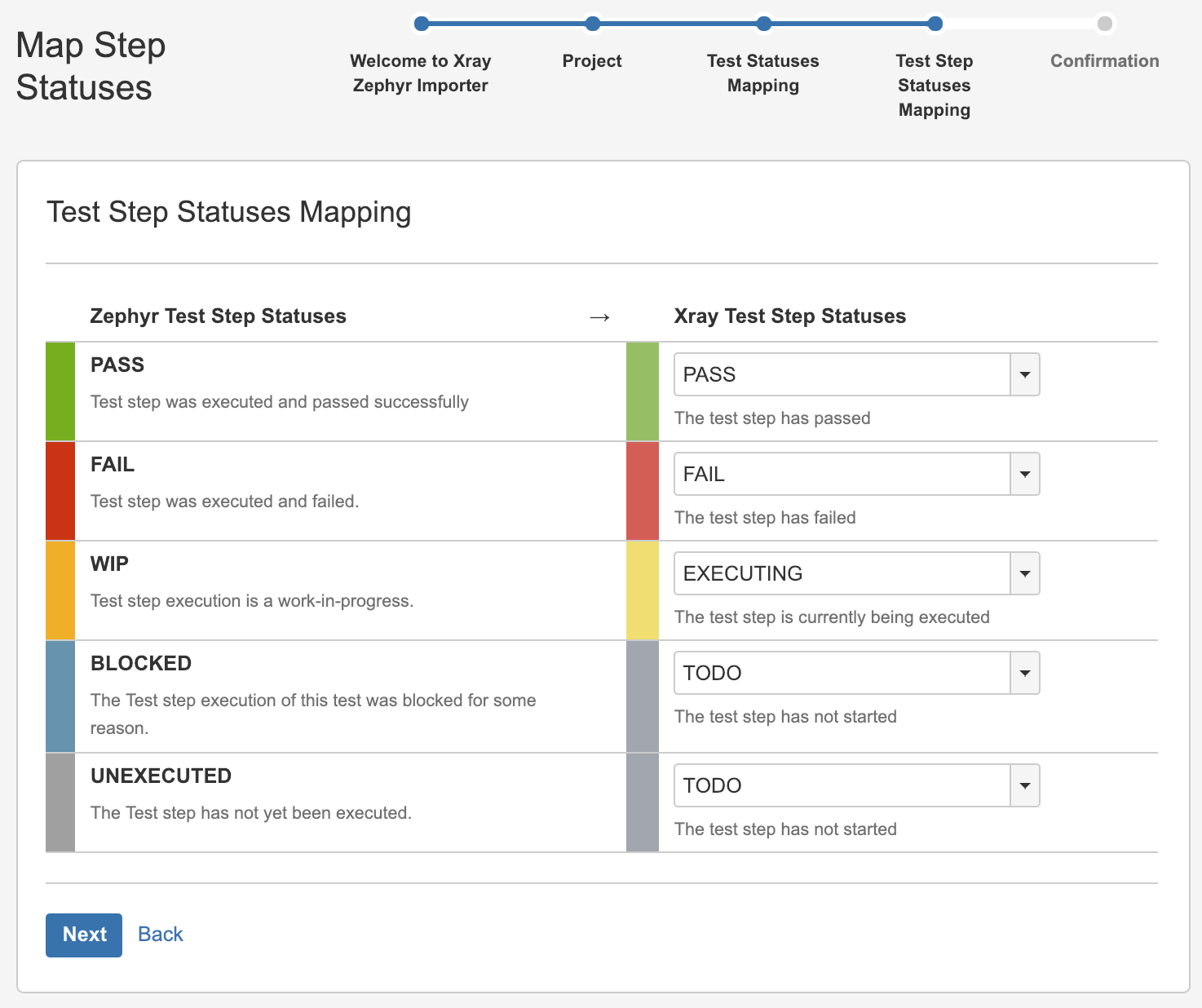The image size is (1202, 1008).
Task: Click the mapping arrow between status columns
Action: 599,317
